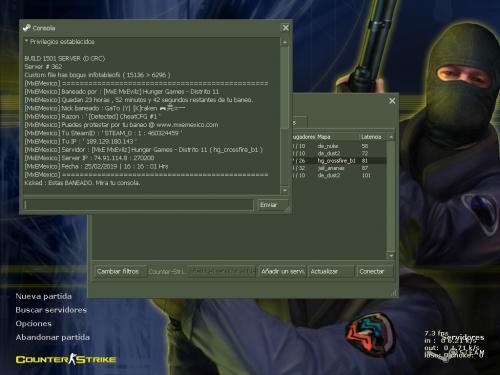Screen dimensions: 500x375
Task: Click server list scrollbar down arrow
Action: click(391, 256)
